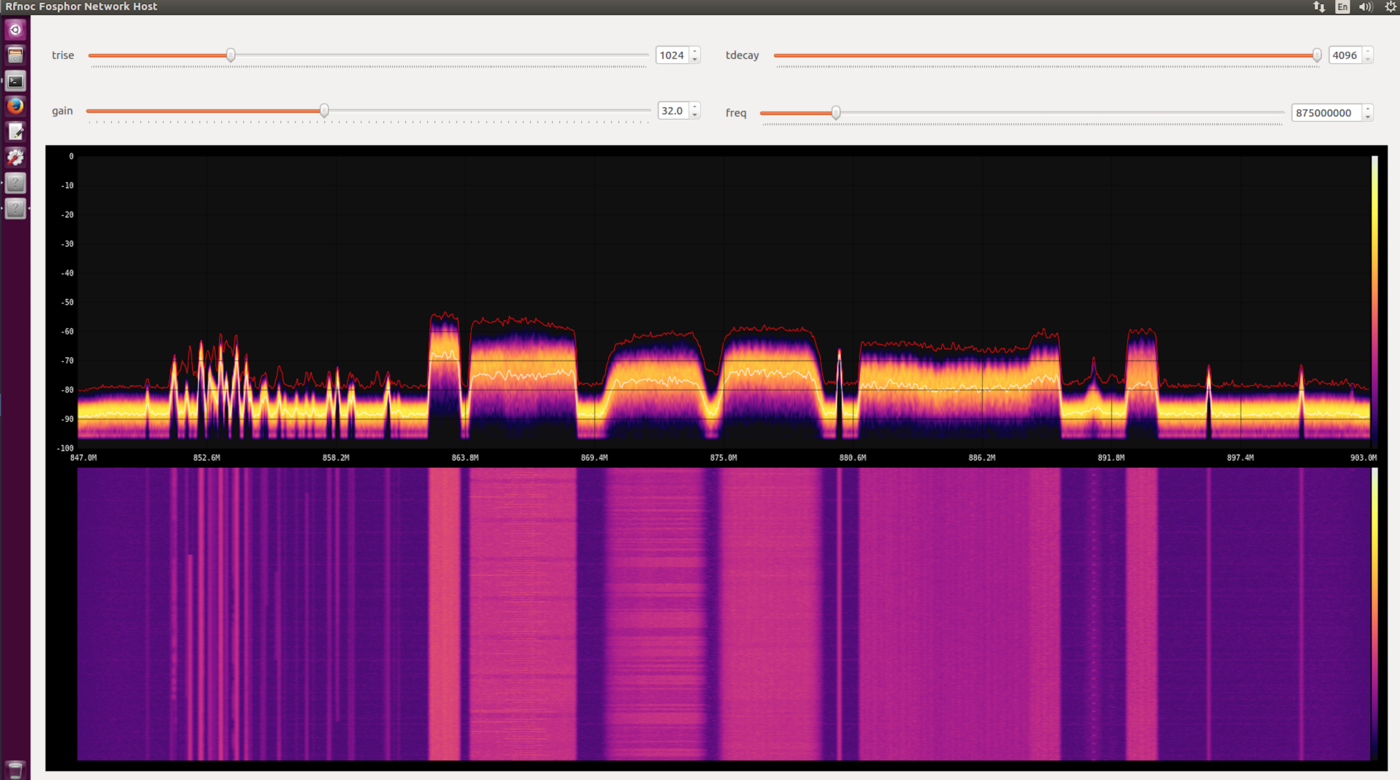Screen dimensions: 1400x780
Task: Decrement the tdecay value with its down arrow
Action: (1366, 60)
